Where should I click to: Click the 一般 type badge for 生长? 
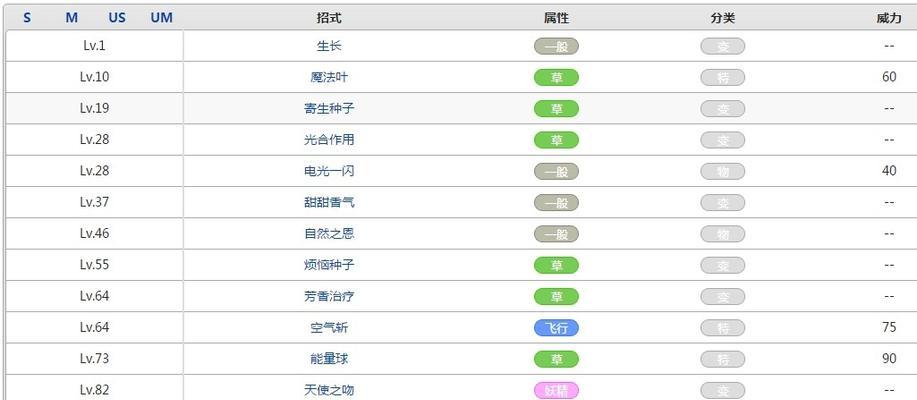556,46
